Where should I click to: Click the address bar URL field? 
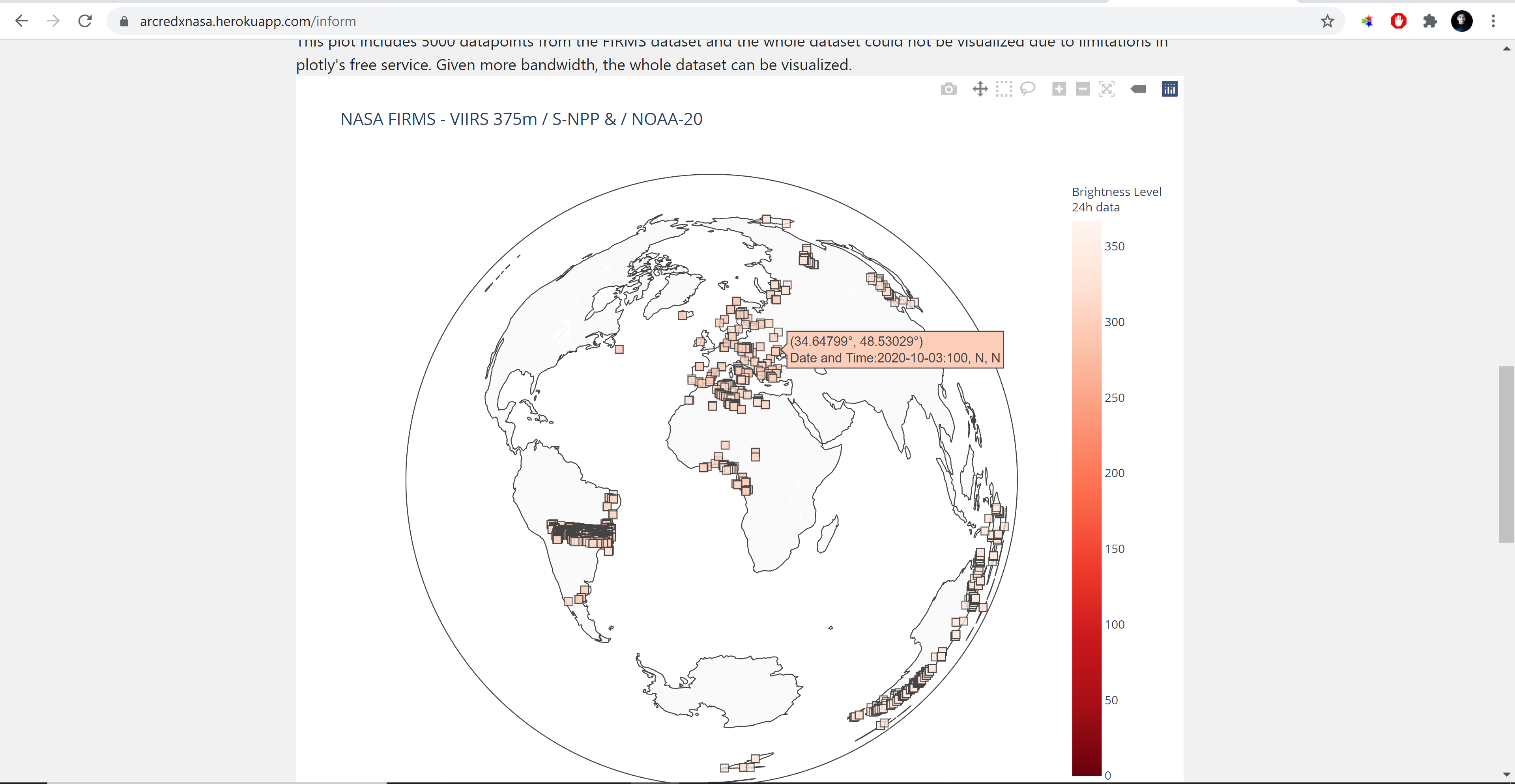point(706,22)
